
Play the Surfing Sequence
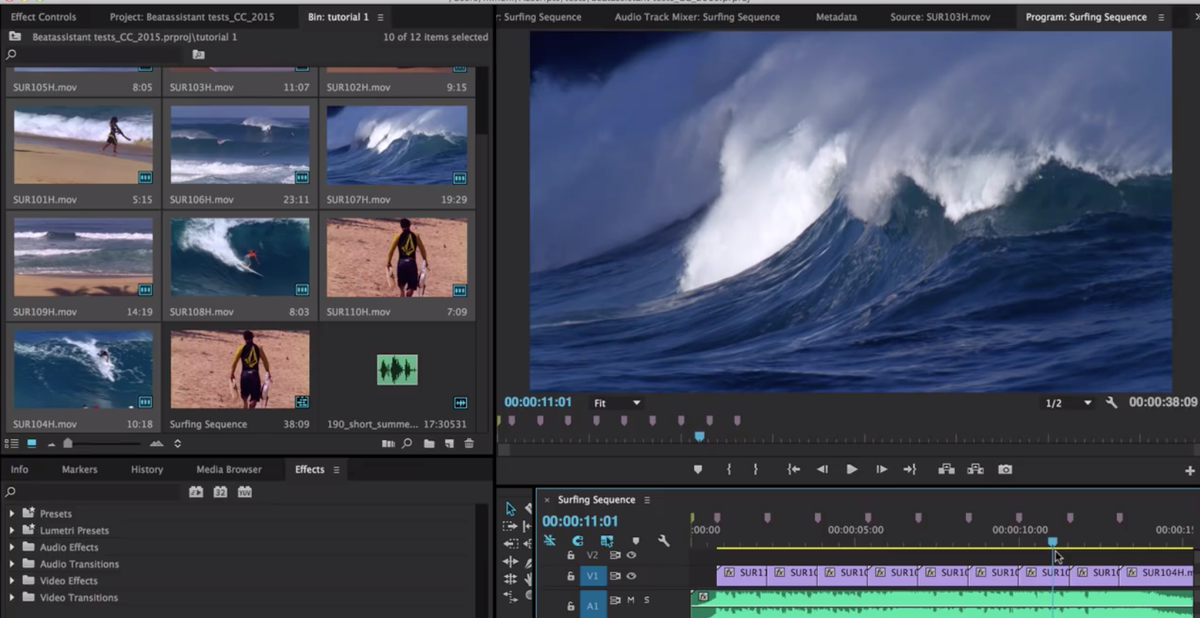pyautogui.click(x=852, y=469)
